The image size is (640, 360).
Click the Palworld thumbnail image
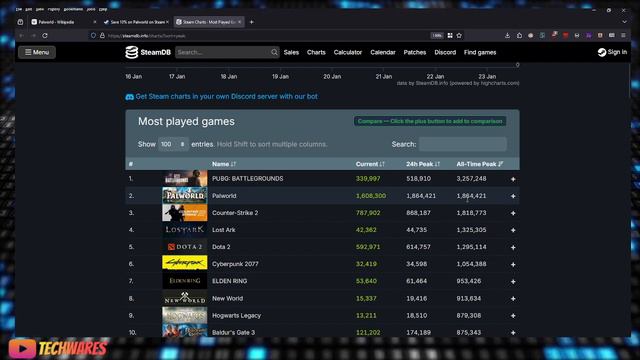[x=184, y=196]
